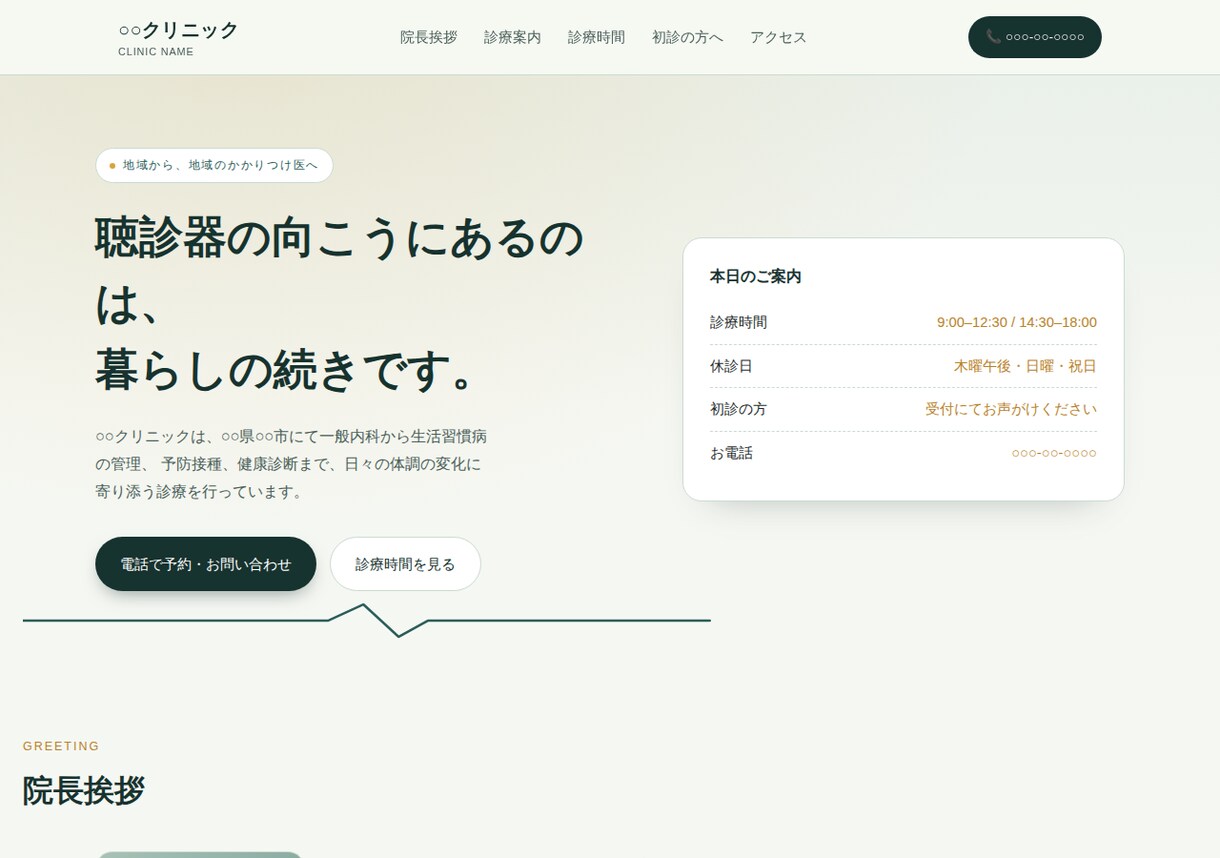Open the アクセス navigation link

[779, 37]
